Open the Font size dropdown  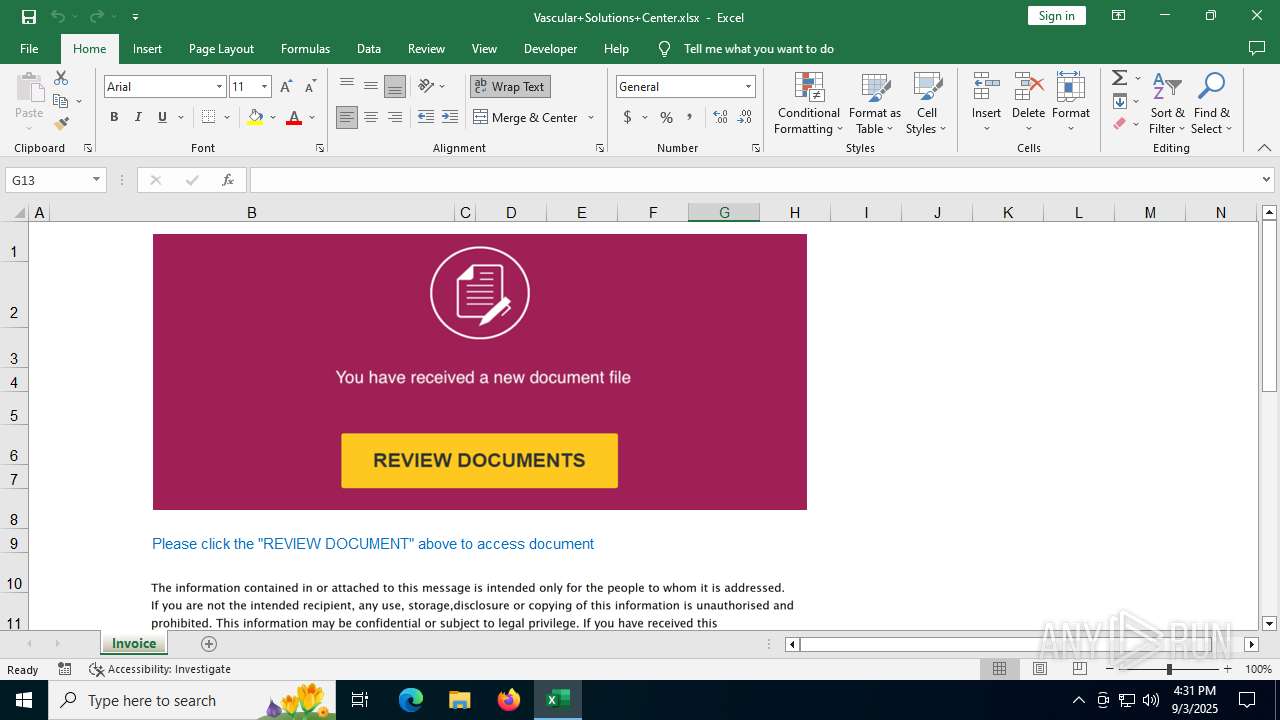(x=264, y=87)
